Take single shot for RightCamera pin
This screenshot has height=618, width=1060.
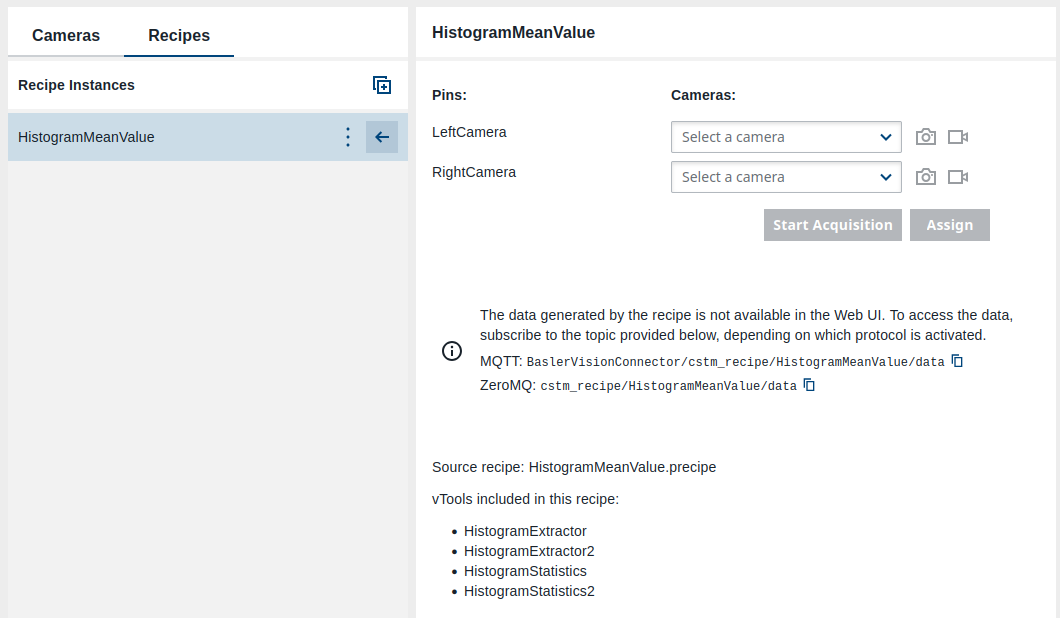(x=926, y=177)
